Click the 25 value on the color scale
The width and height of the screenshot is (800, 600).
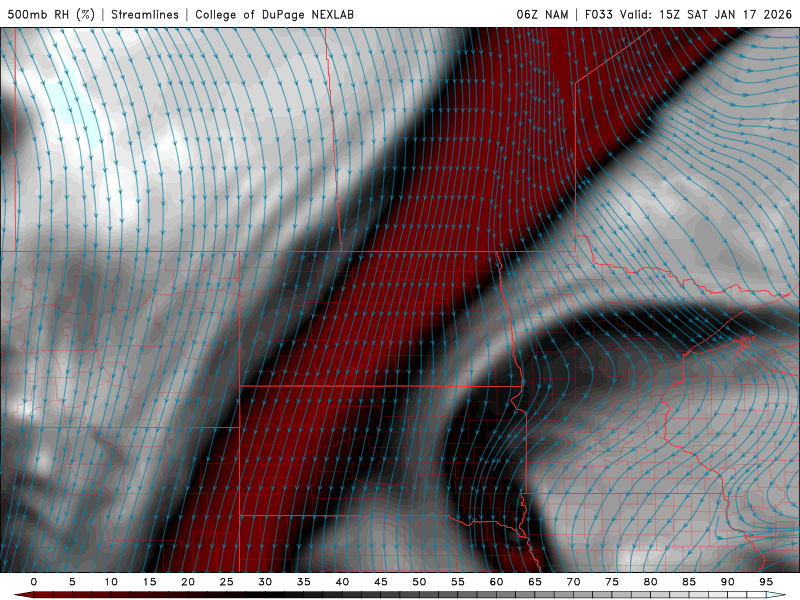coord(227,582)
